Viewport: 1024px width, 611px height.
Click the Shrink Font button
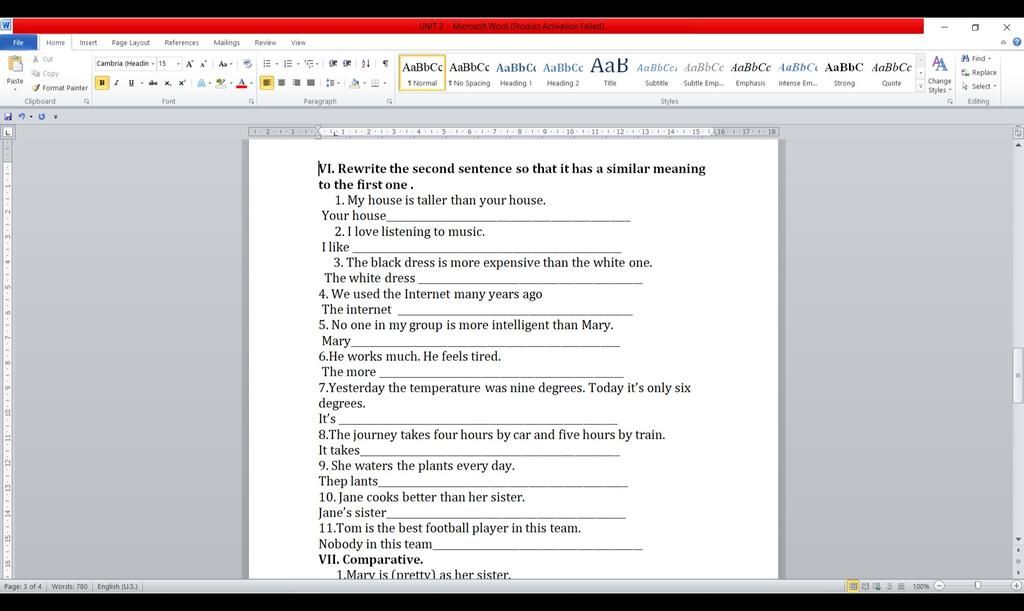[203, 64]
